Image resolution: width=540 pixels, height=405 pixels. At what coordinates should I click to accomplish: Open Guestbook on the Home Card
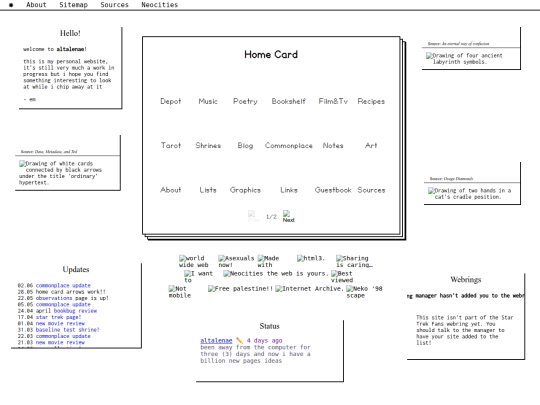coord(333,190)
